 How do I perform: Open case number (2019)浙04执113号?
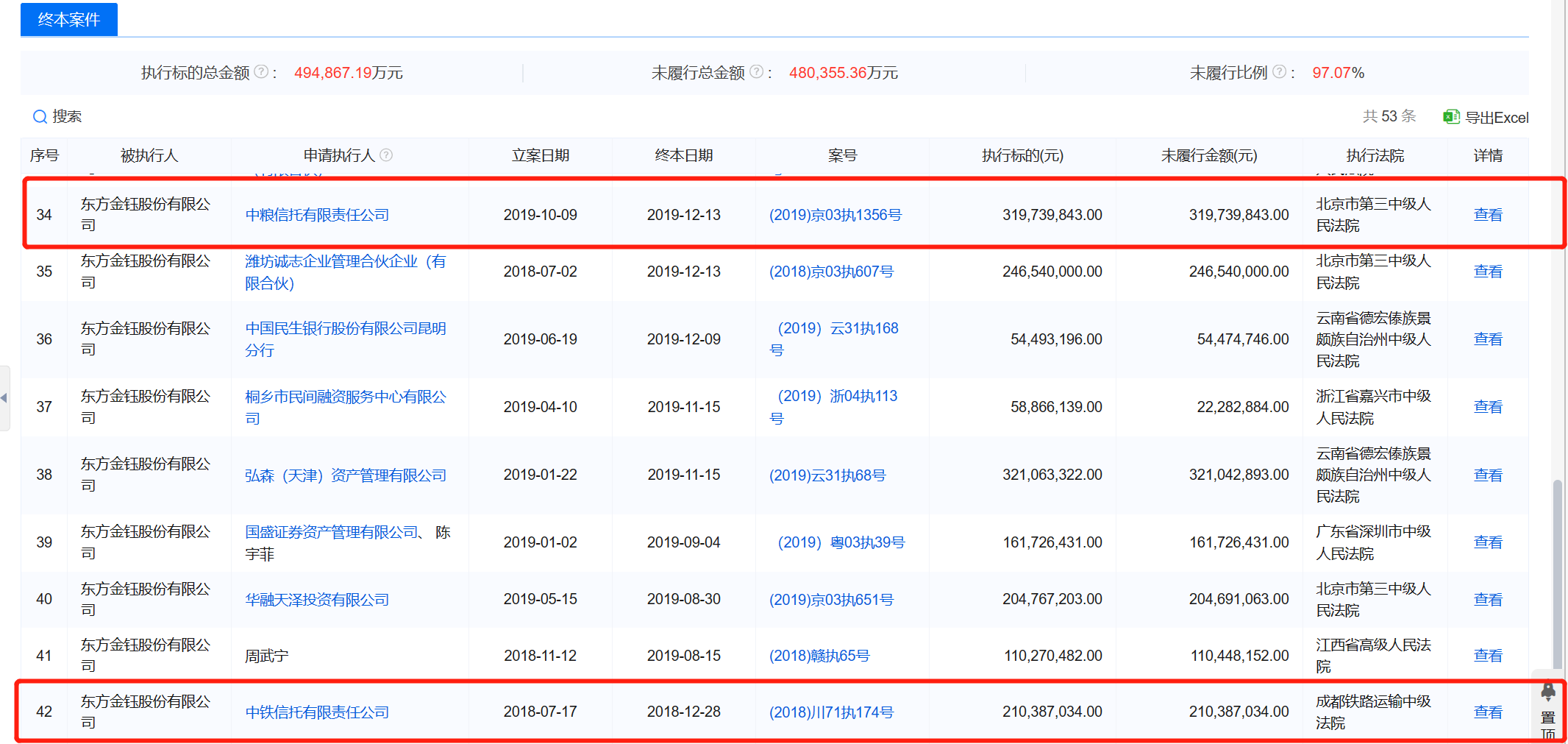(x=833, y=407)
